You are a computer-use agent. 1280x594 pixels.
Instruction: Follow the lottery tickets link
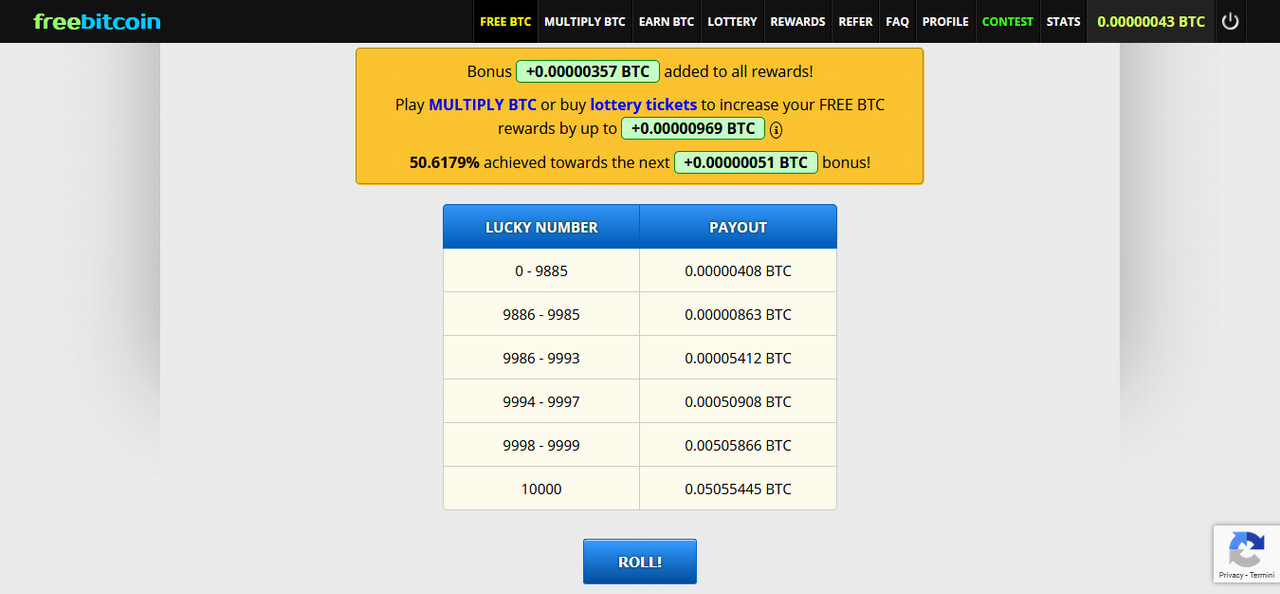coord(643,104)
